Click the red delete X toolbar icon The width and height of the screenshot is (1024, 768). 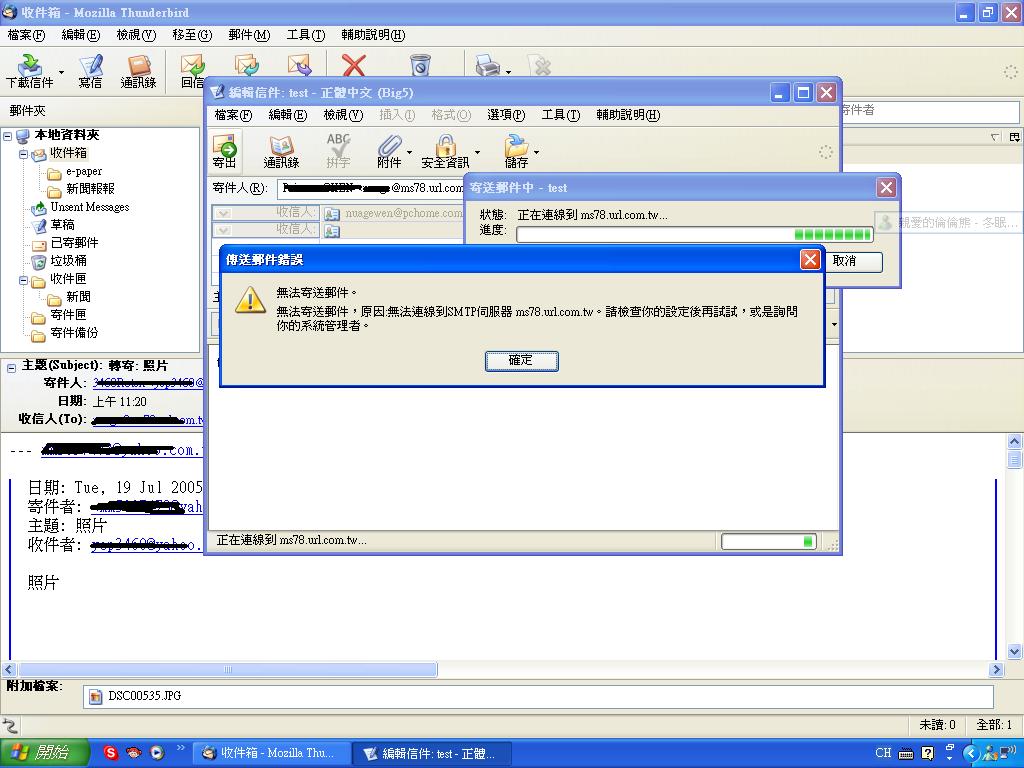354,66
